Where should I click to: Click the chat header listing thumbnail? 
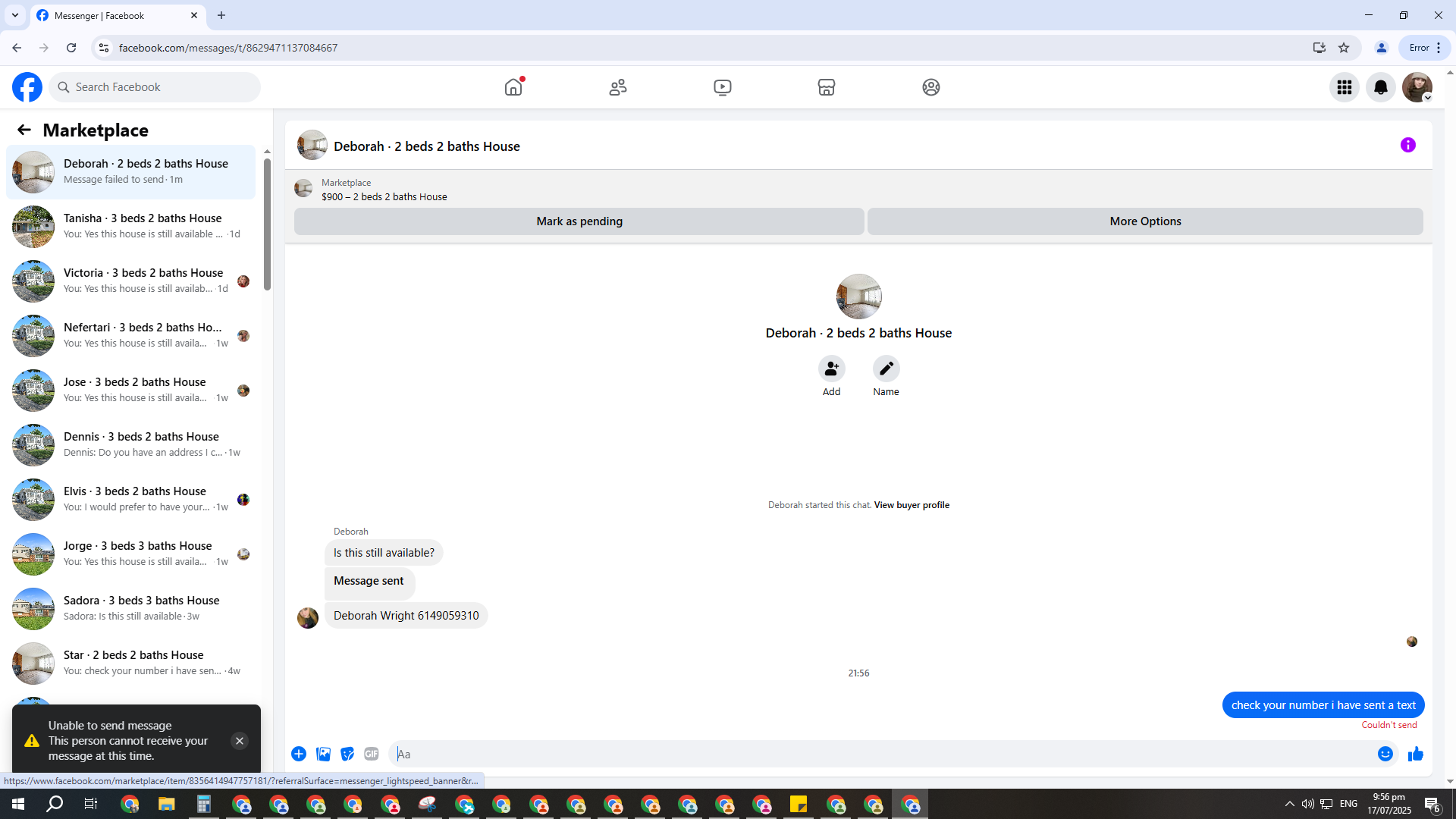coord(312,145)
